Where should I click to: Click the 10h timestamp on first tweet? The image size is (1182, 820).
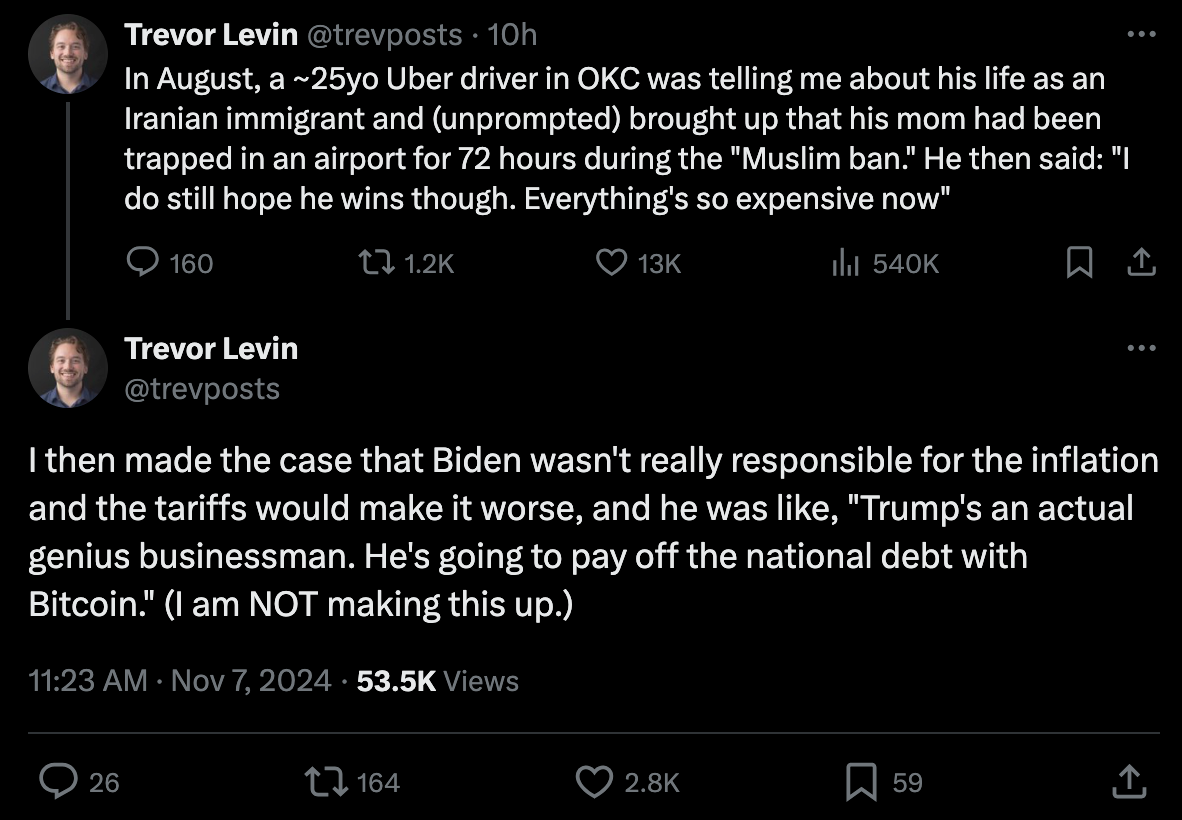[513, 35]
